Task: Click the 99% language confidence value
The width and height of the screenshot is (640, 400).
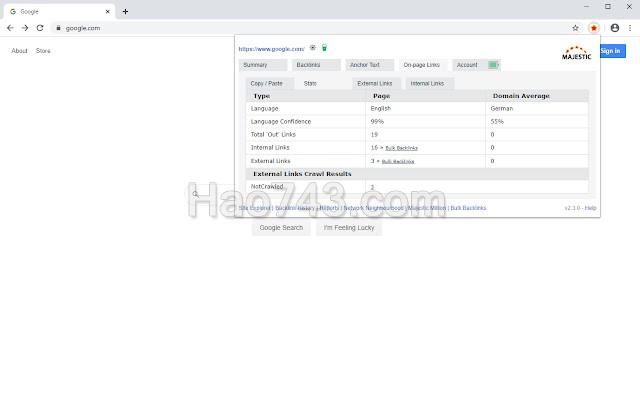Action: point(377,122)
